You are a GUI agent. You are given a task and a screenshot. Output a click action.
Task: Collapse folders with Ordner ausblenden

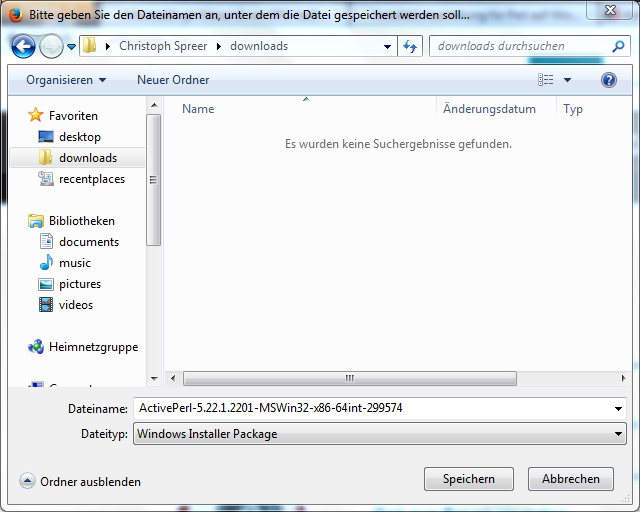[80, 482]
